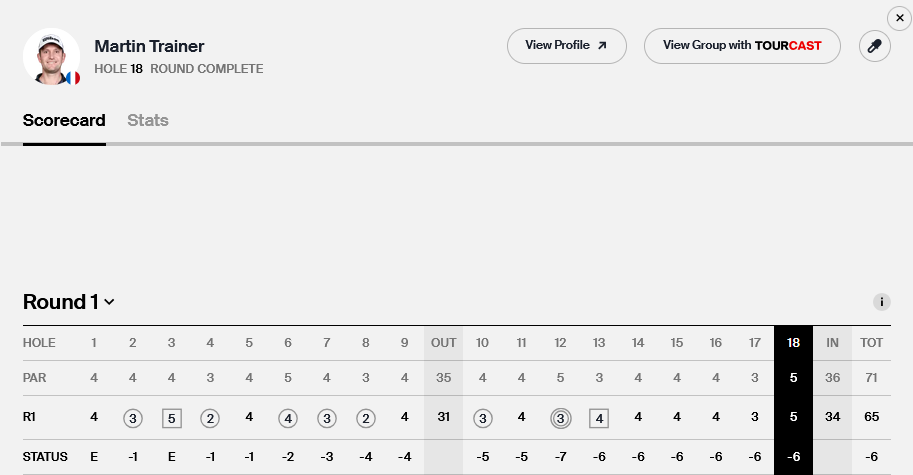913x475 pixels.
Task: Click the Martin Trainer name heading
Action: pyautogui.click(x=149, y=47)
